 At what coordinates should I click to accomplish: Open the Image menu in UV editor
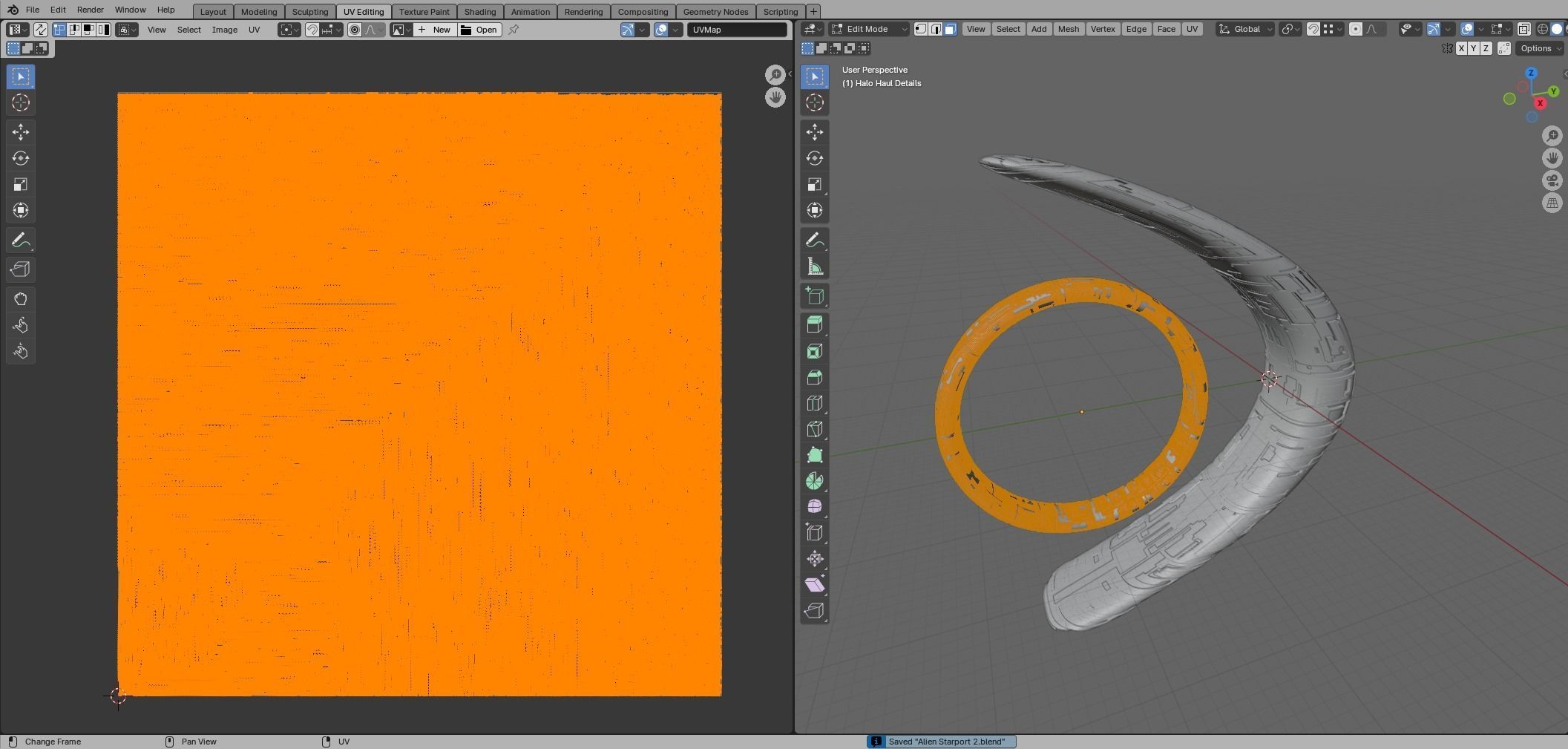225,30
